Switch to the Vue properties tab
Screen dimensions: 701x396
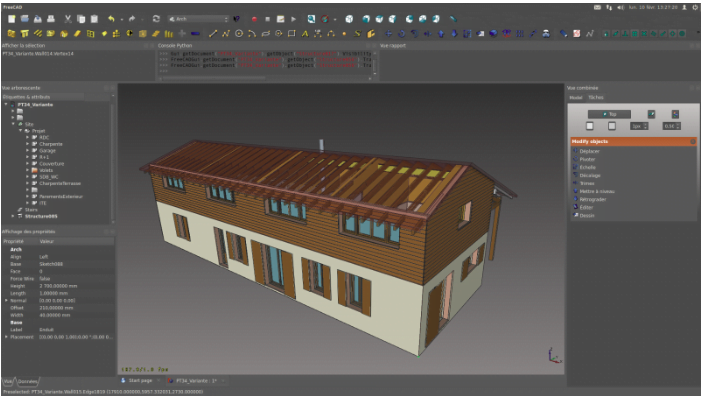tap(8, 381)
